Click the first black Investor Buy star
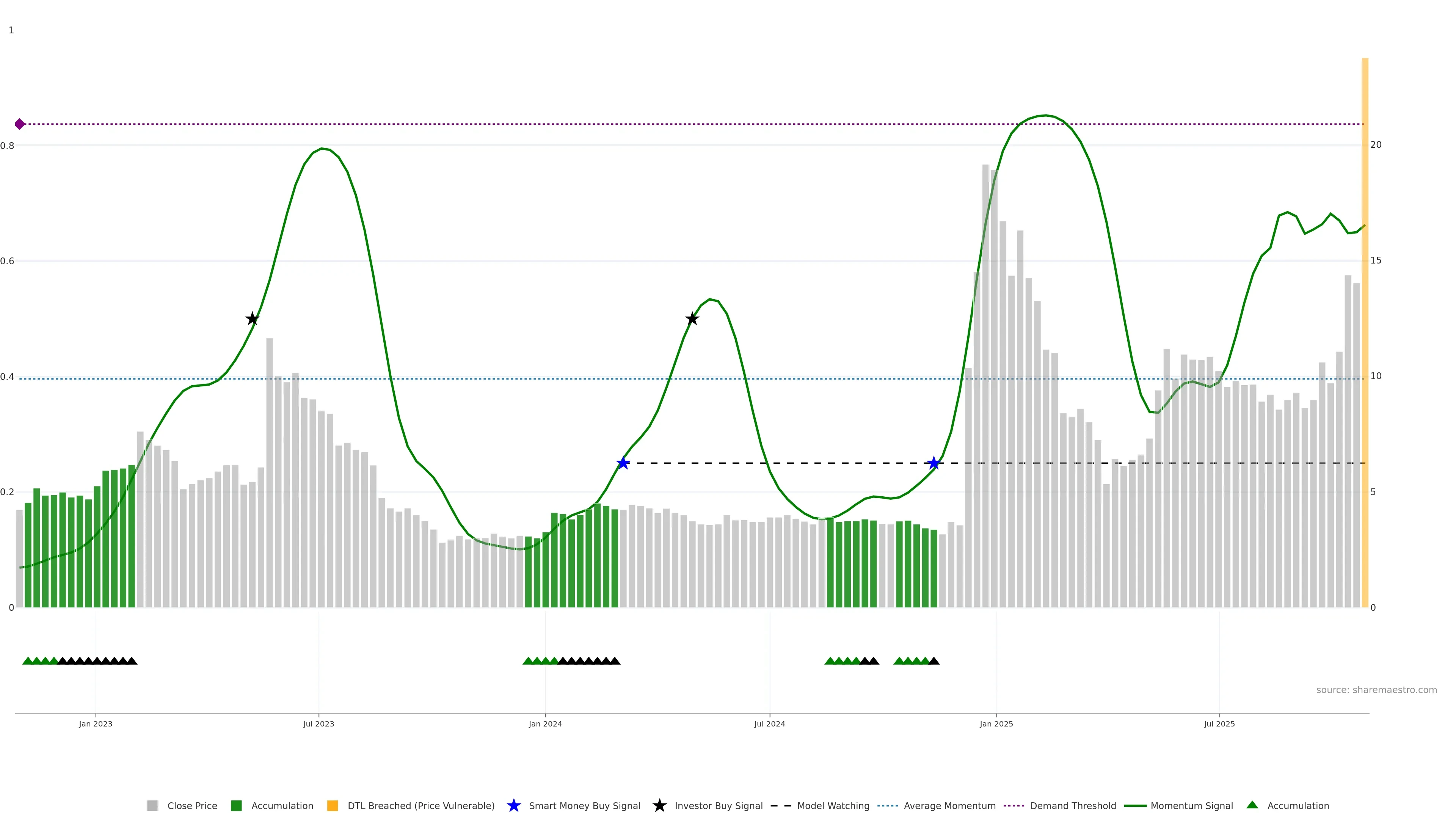This screenshot has height=819, width=1456. pyautogui.click(x=252, y=319)
